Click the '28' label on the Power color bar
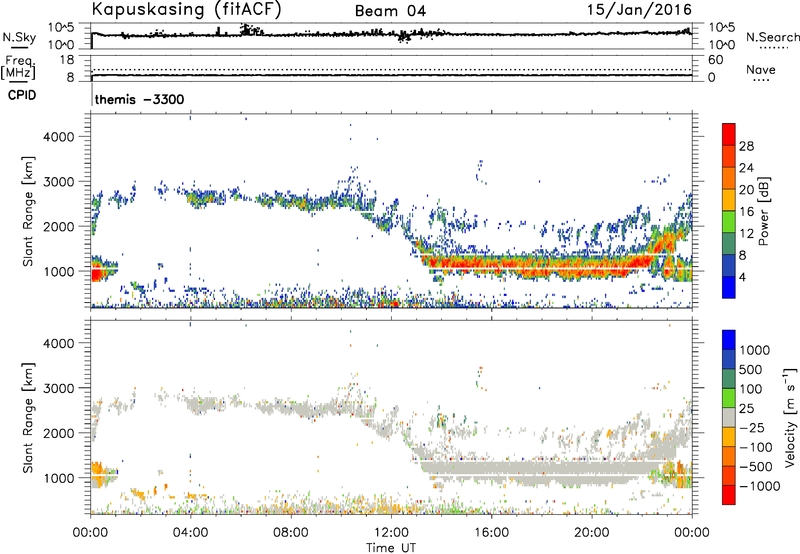This screenshot has height=554, width=800. (746, 146)
